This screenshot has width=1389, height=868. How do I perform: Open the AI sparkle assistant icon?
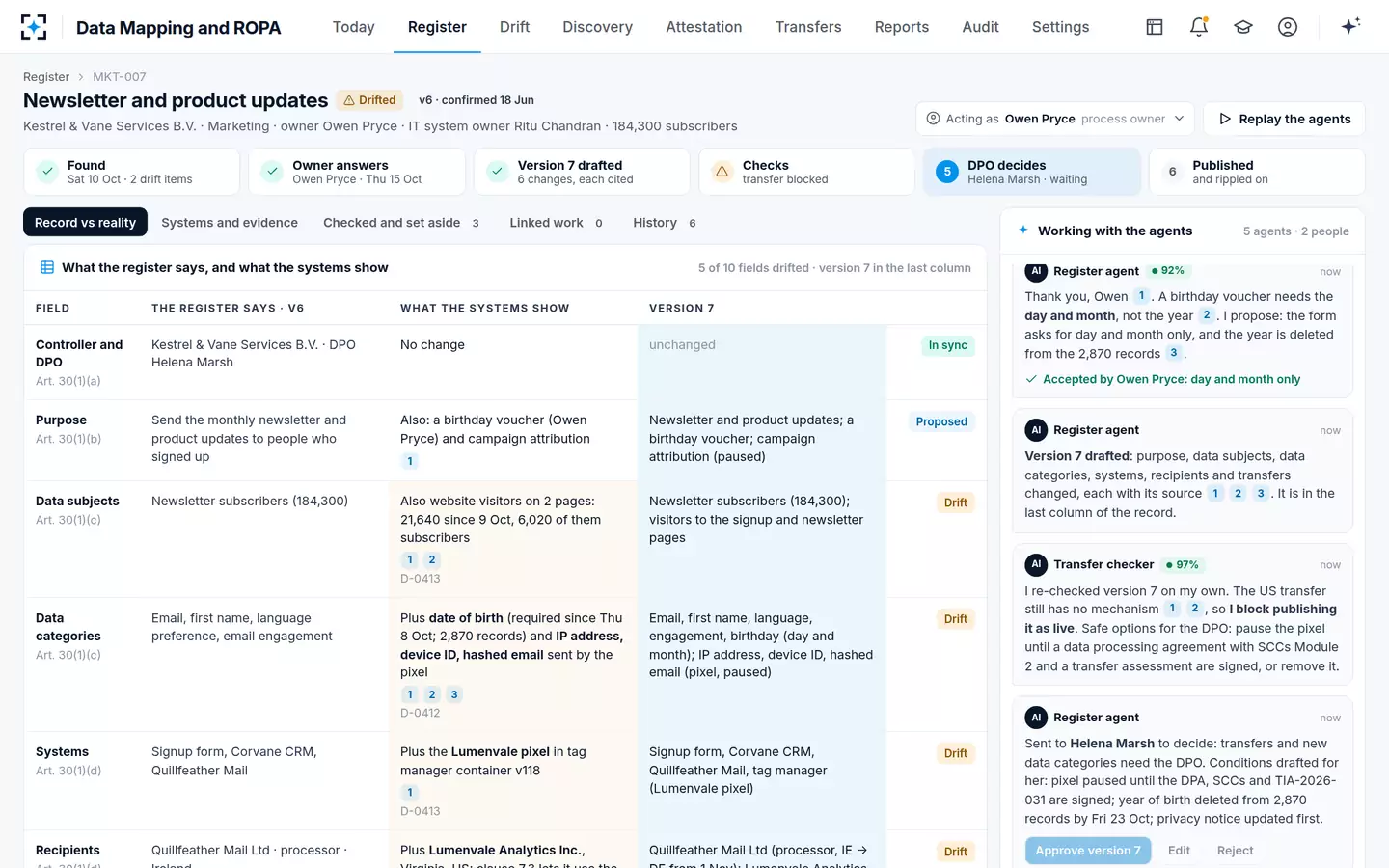click(x=1350, y=26)
